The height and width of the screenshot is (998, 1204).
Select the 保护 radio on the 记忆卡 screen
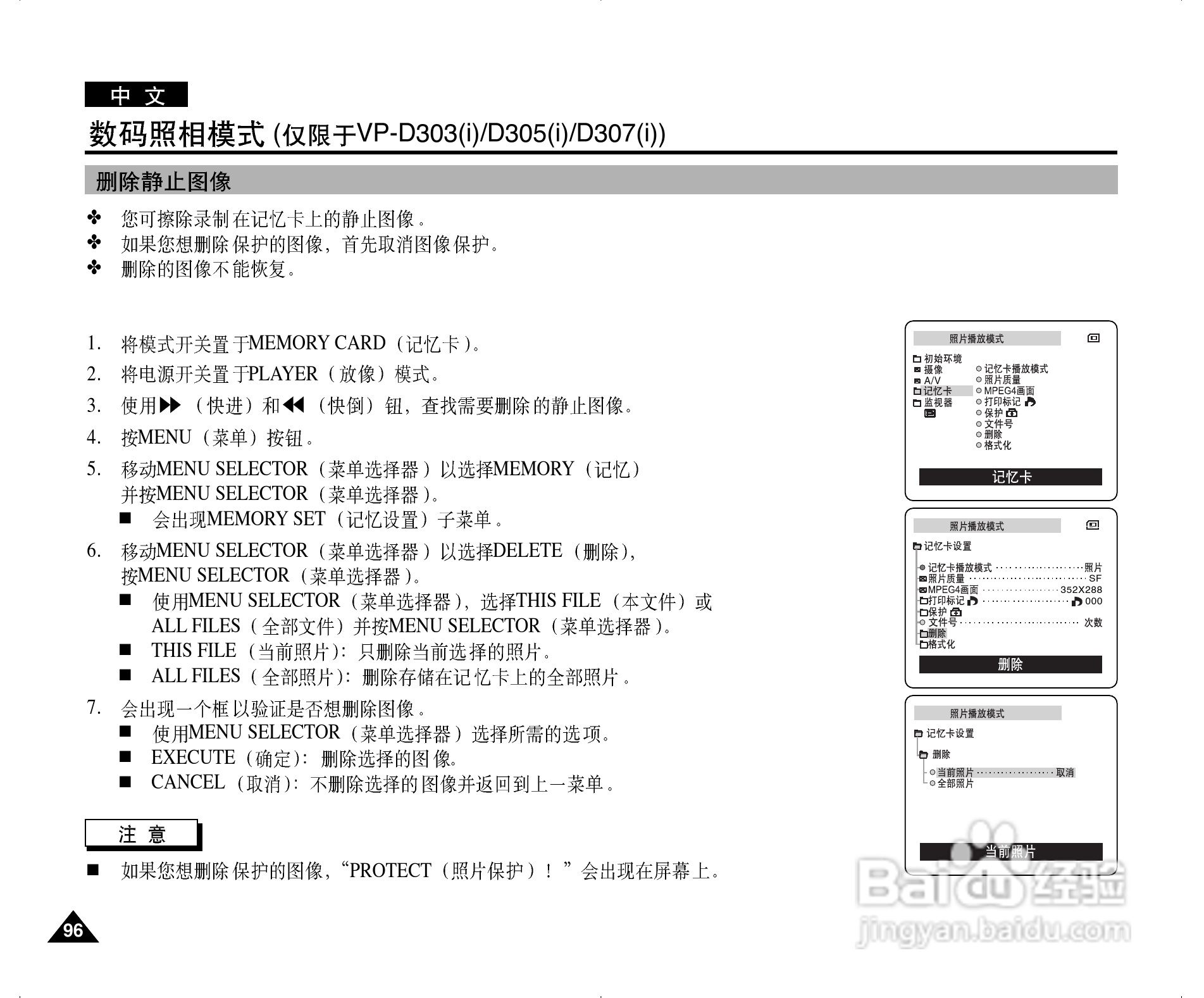pos(979,413)
